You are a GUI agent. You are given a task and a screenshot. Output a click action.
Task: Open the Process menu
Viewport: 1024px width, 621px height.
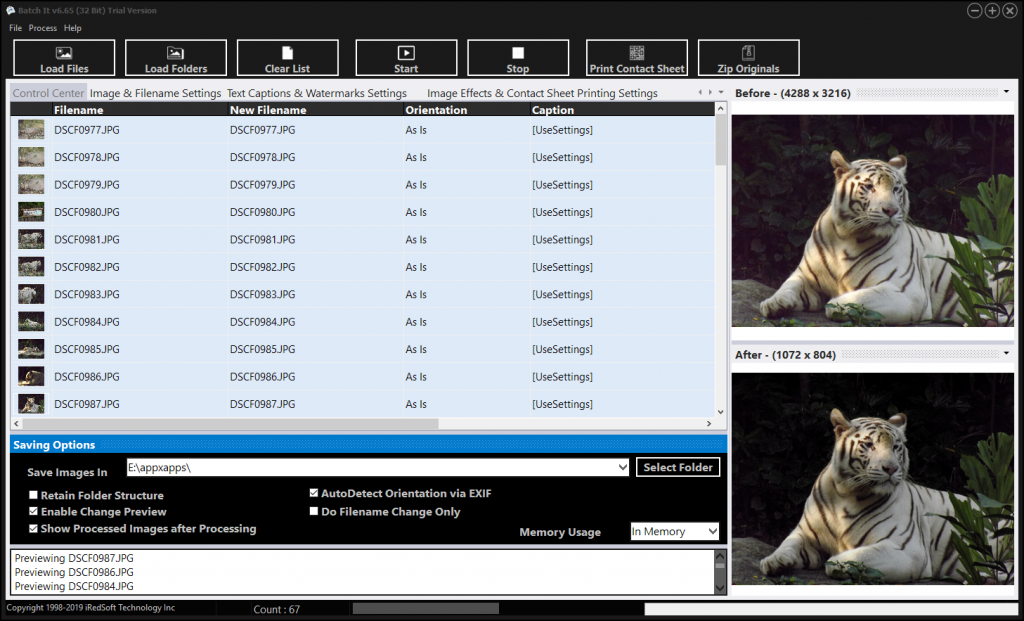point(42,28)
